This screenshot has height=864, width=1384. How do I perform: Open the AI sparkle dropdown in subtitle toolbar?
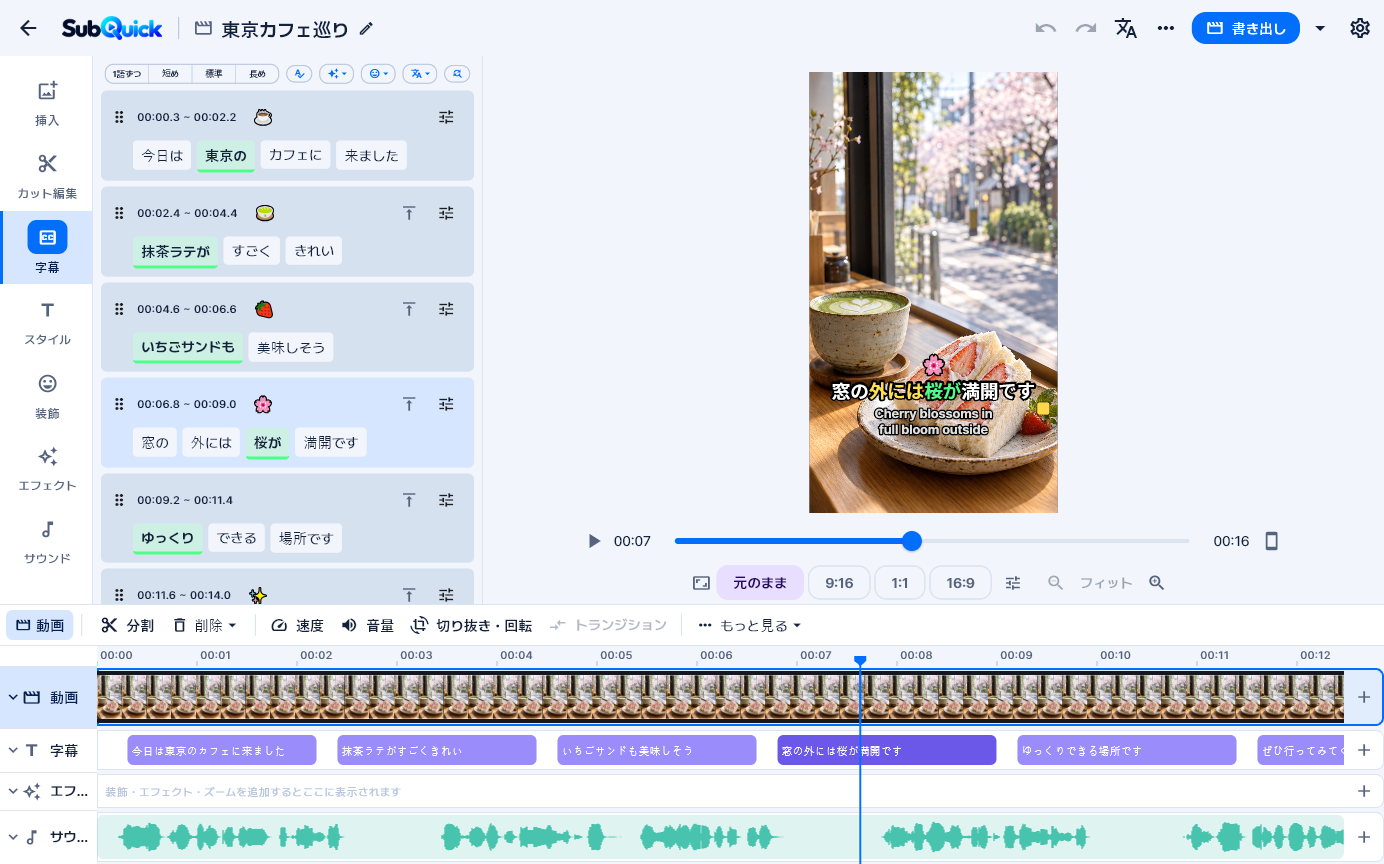coord(336,74)
